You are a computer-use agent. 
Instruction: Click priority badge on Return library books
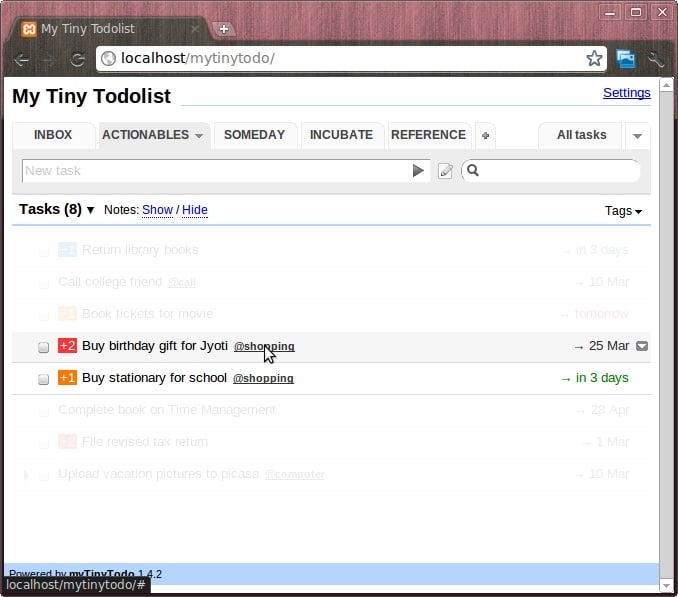[x=67, y=250]
